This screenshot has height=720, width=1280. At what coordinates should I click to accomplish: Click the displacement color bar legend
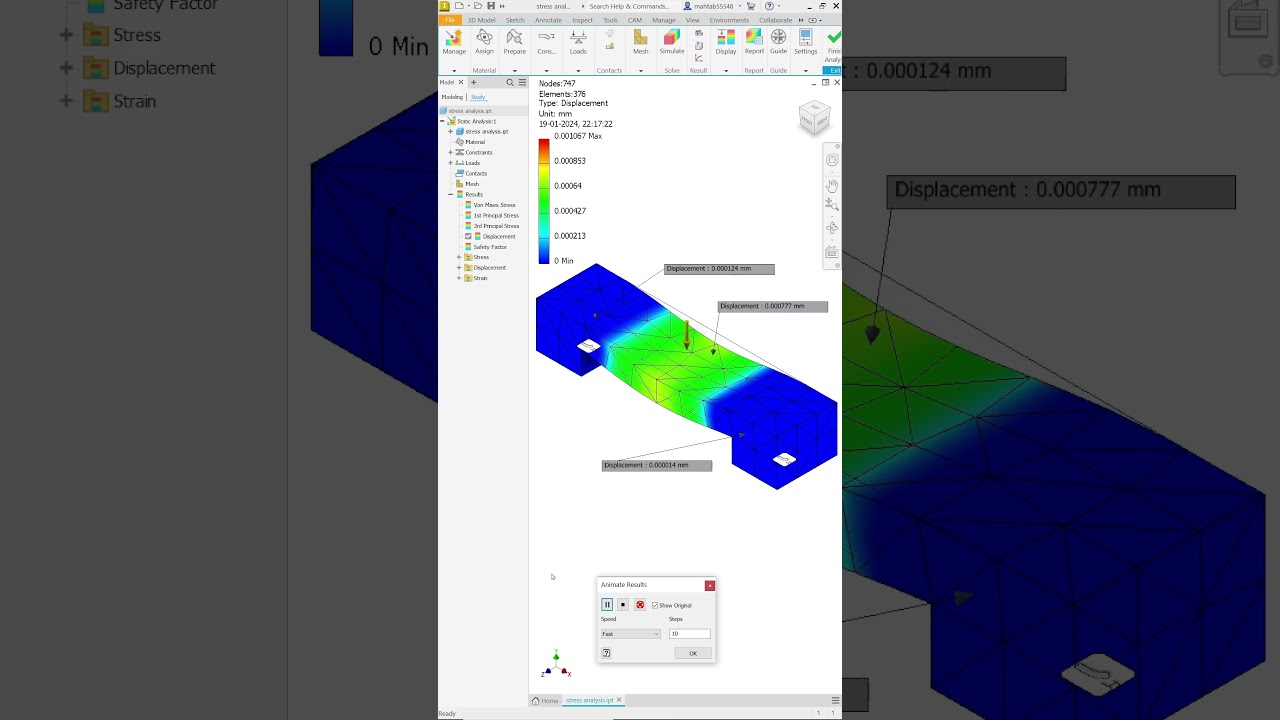click(544, 201)
